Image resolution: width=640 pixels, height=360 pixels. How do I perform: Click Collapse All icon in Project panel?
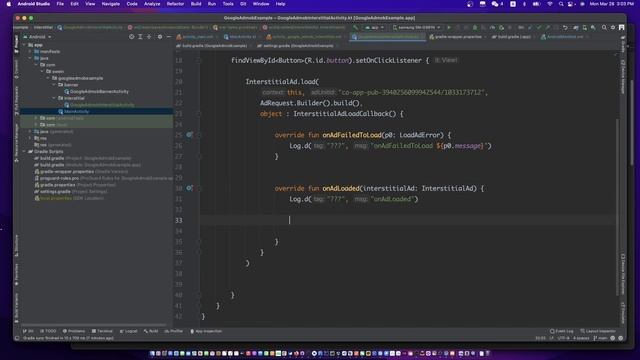click(149, 37)
